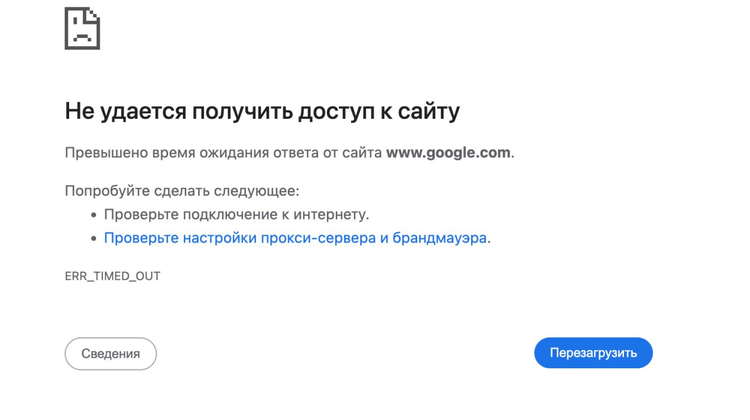Image resolution: width=750 pixels, height=420 pixels.
Task: Click the word 'брандмауэра' in the blue link
Action: click(440, 238)
